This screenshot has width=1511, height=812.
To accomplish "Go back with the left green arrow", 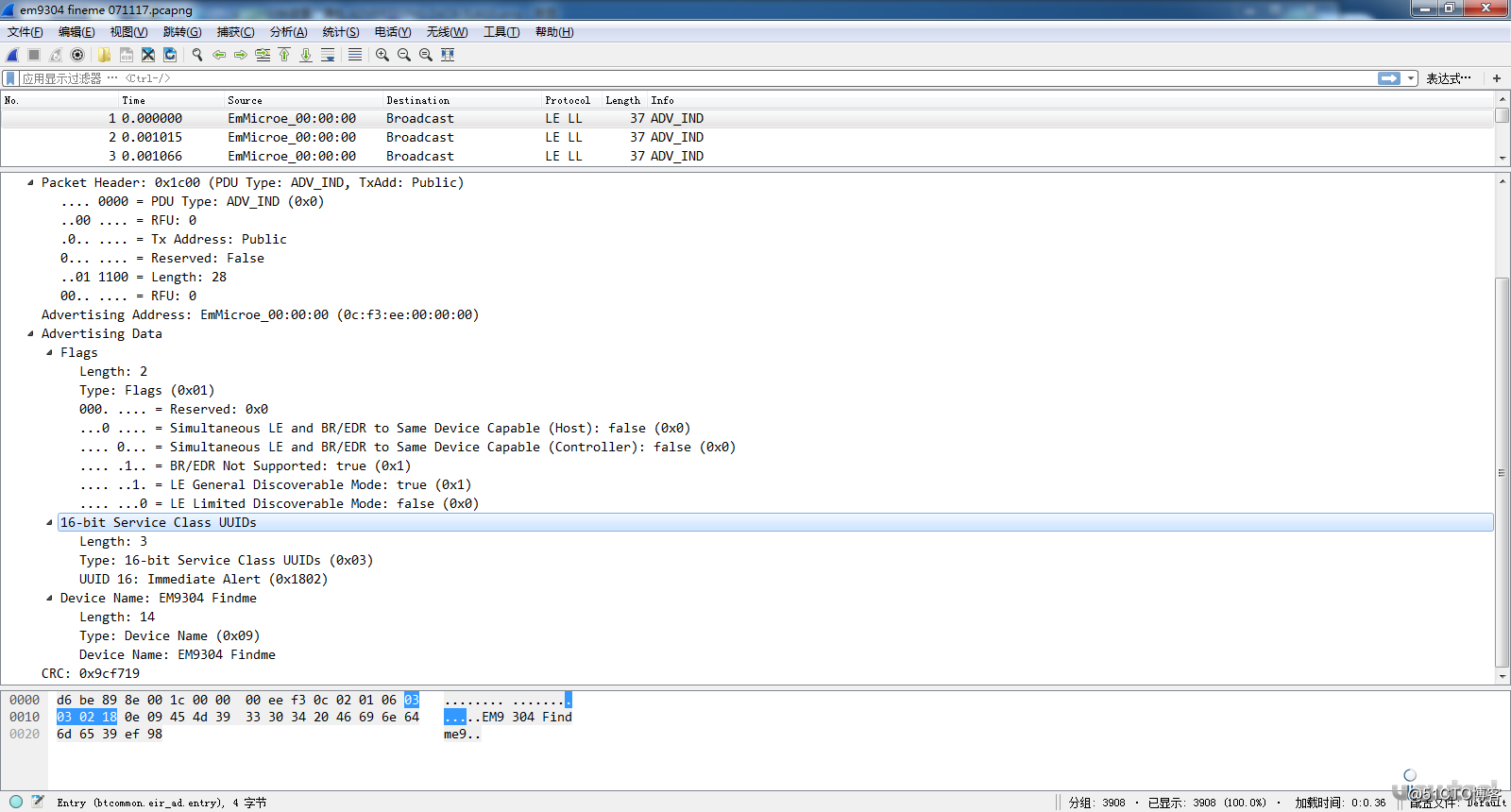I will click(219, 55).
